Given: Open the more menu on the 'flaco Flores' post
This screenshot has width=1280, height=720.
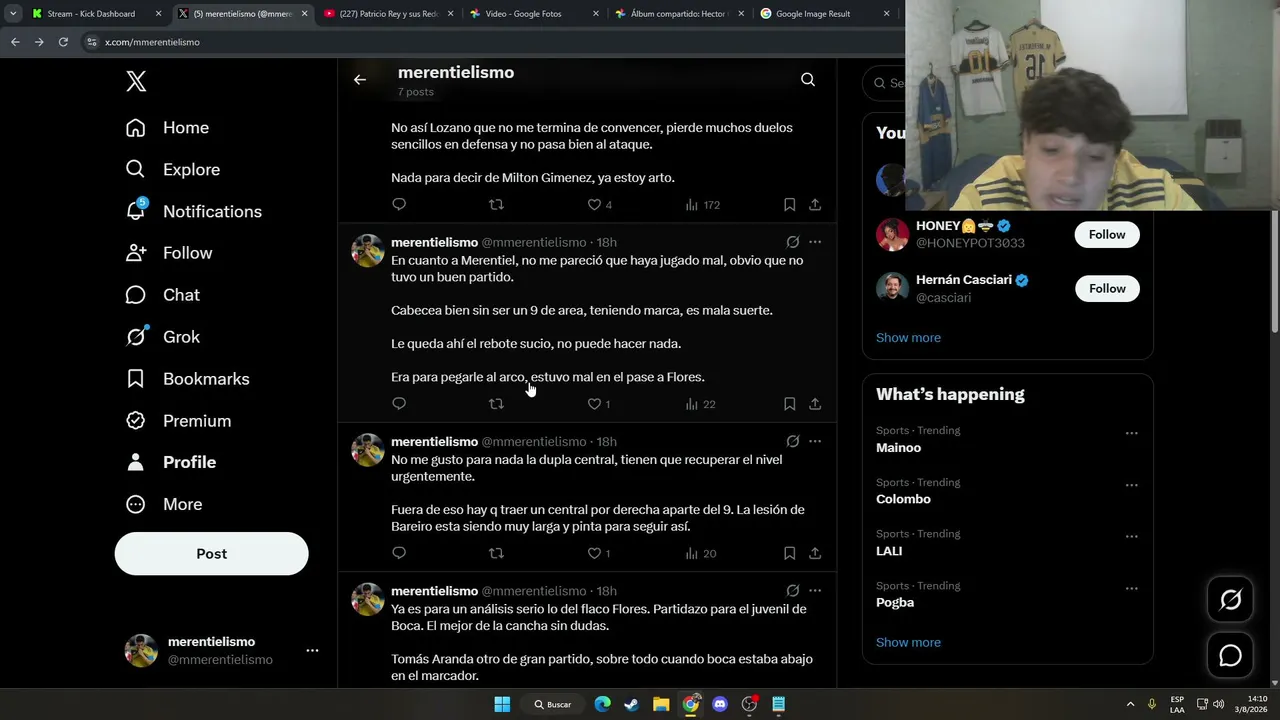Looking at the screenshot, I should coord(815,591).
